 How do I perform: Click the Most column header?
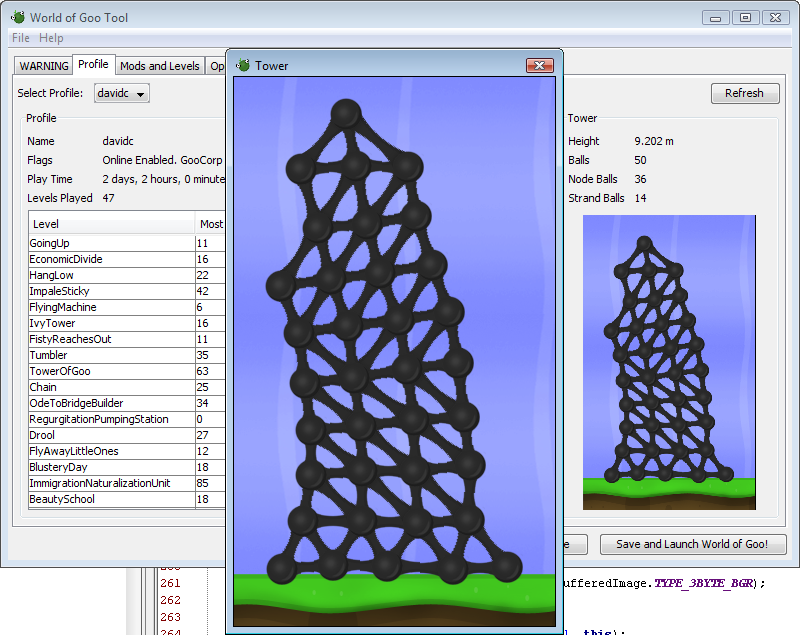pos(211,224)
